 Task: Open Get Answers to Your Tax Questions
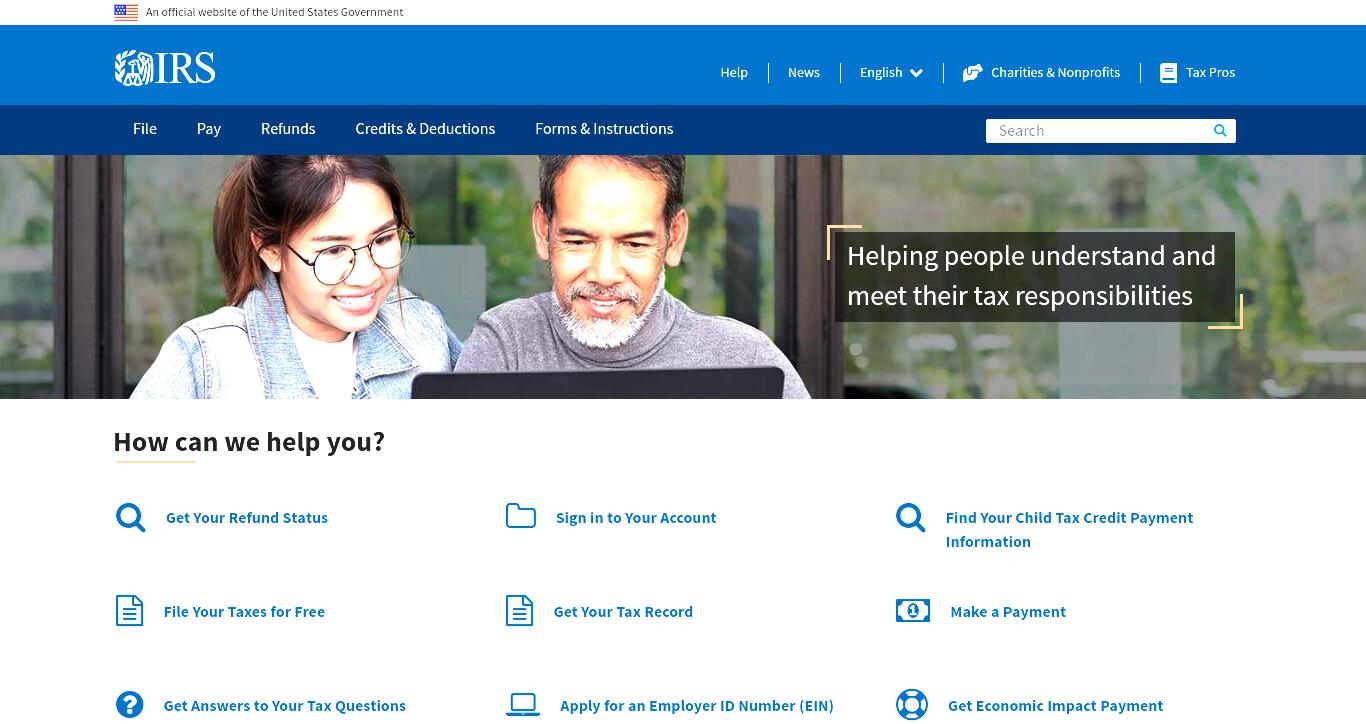(x=285, y=706)
